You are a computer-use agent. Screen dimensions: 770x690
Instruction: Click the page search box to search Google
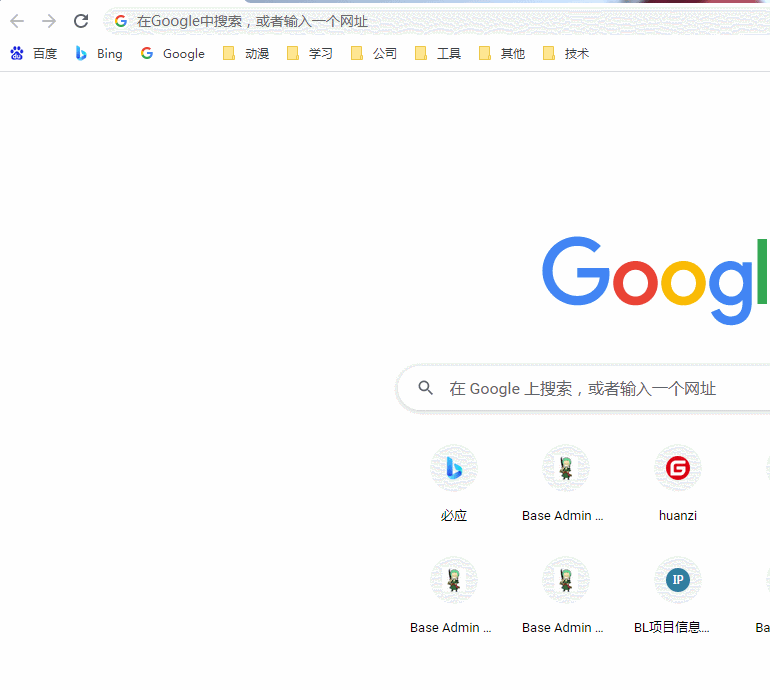[x=583, y=389]
